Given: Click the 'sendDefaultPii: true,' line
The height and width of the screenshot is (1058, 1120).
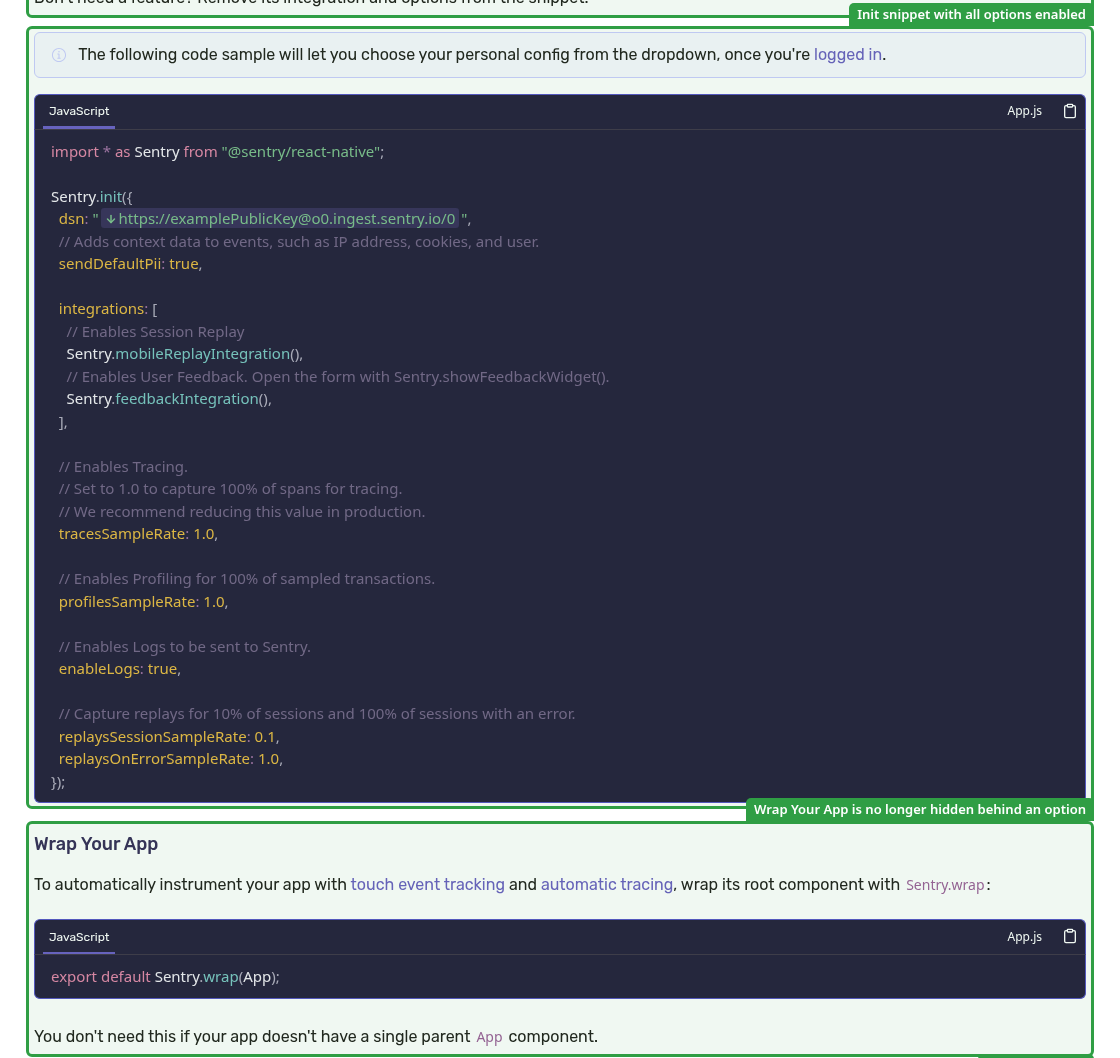Looking at the screenshot, I should 130,264.
